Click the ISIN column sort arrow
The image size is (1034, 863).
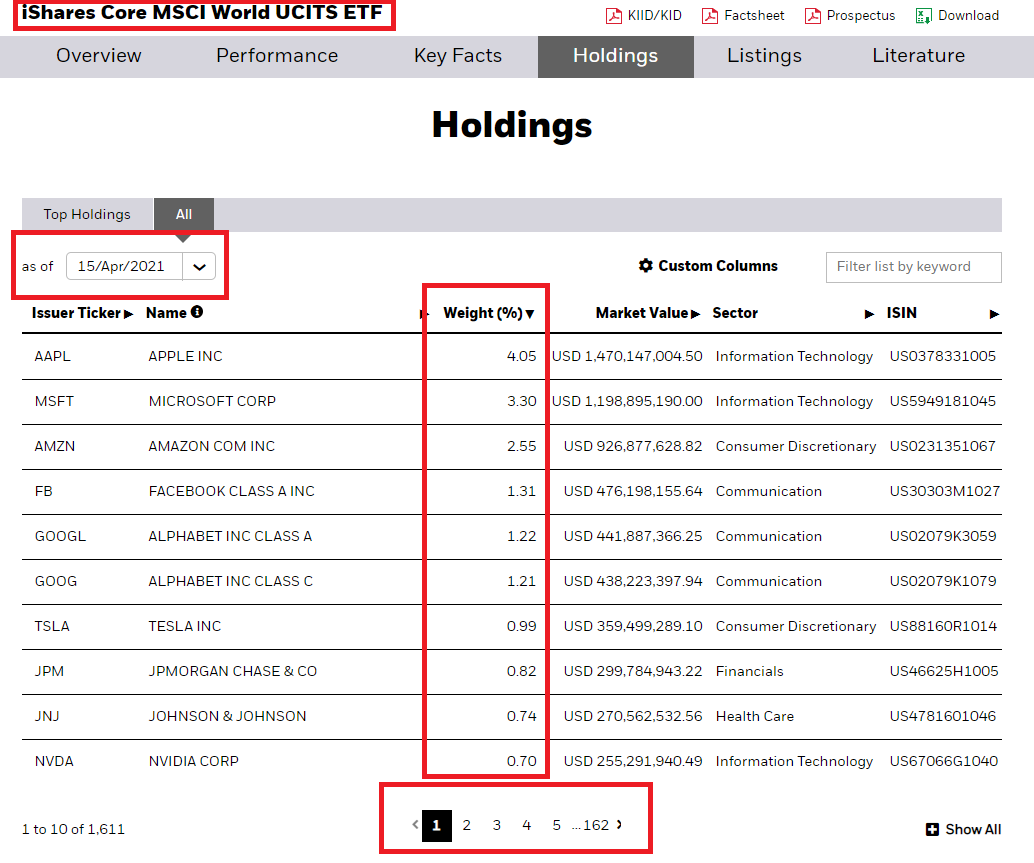[x=994, y=314]
